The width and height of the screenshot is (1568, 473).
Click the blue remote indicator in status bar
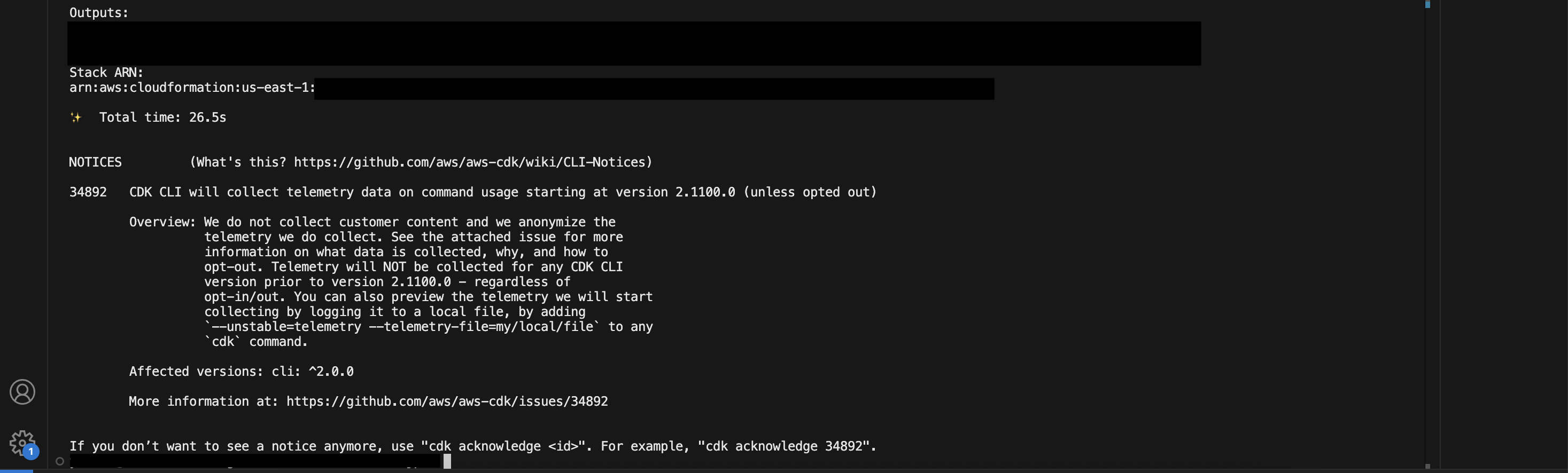(x=17, y=470)
